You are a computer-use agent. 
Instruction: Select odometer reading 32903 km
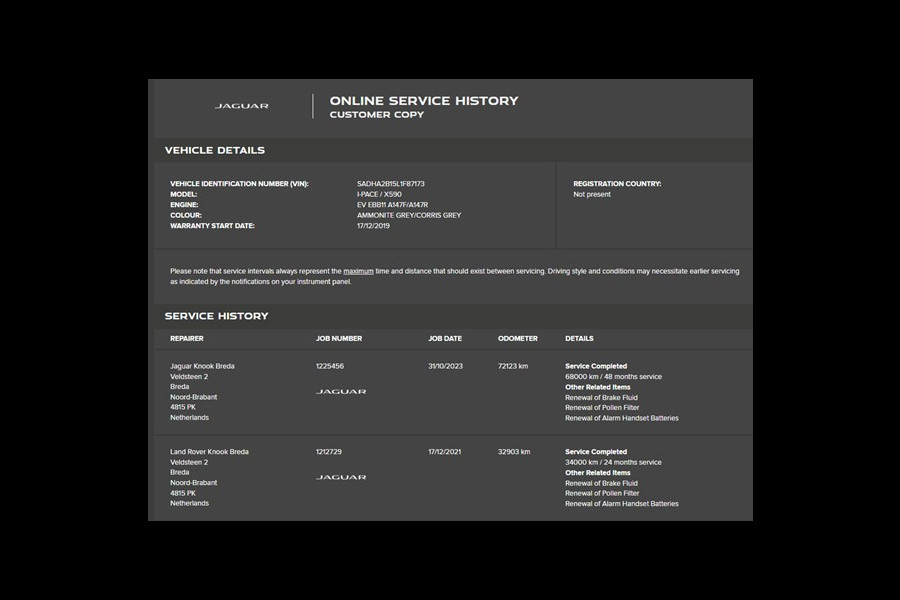point(514,452)
